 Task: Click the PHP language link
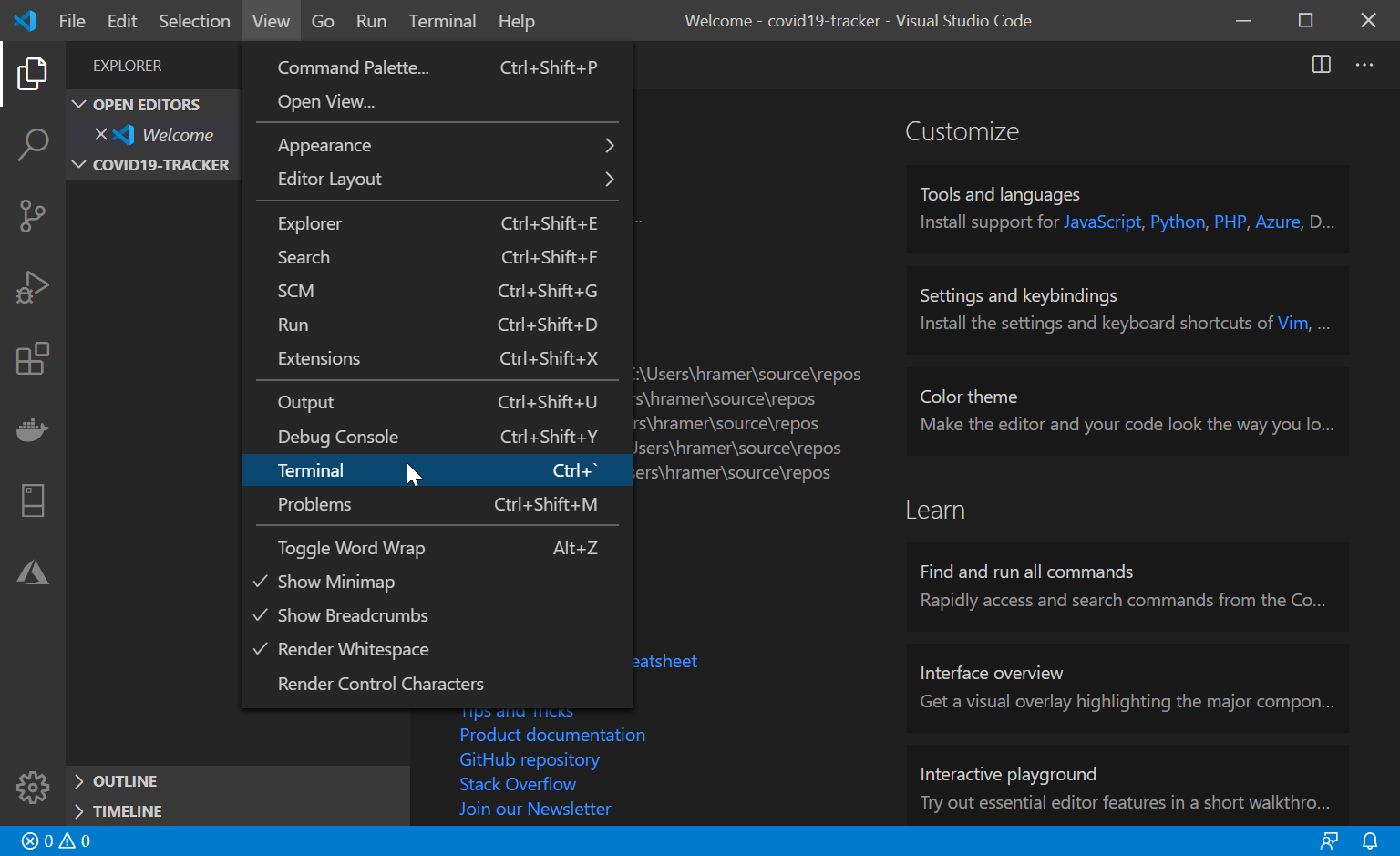pyautogui.click(x=1230, y=222)
